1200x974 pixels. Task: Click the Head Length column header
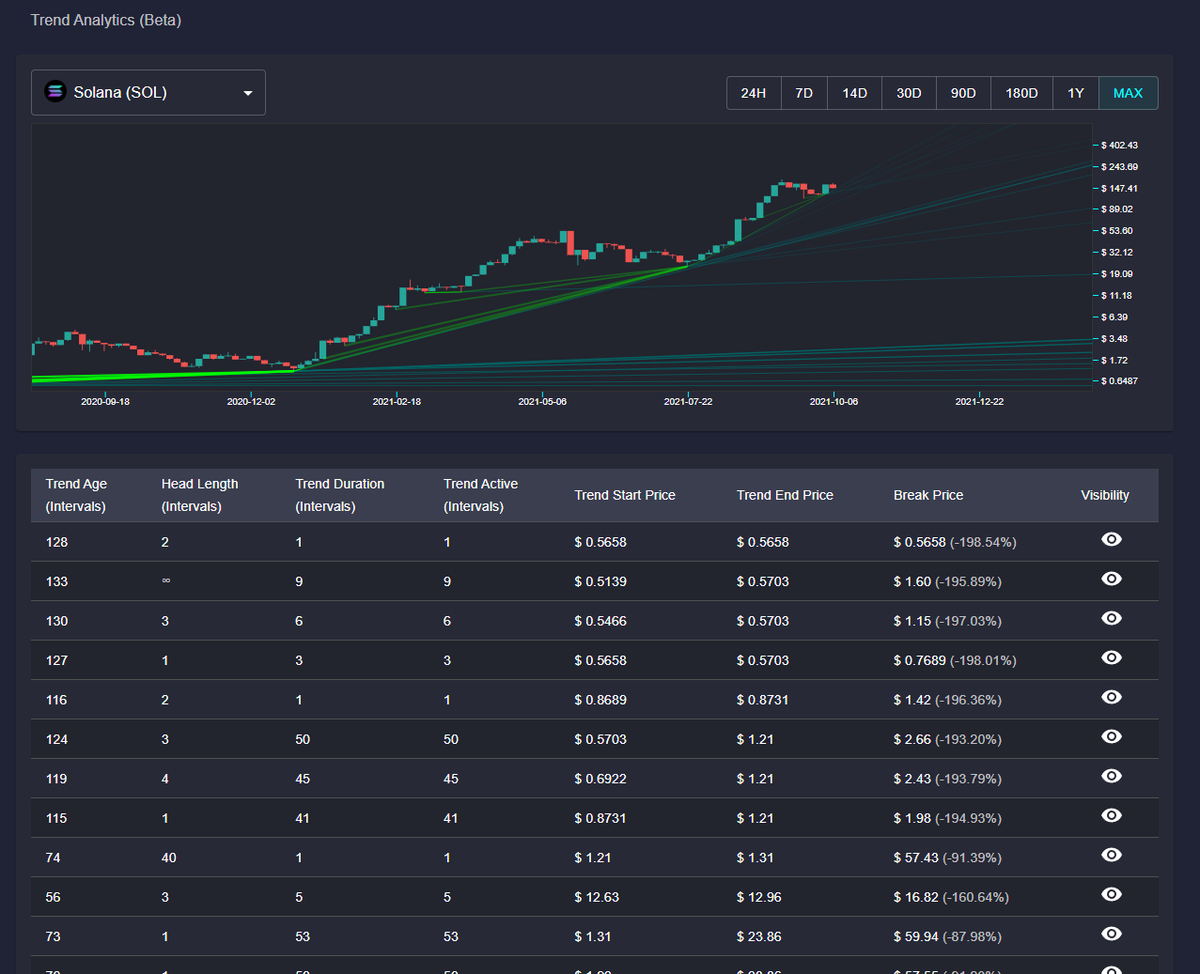[x=200, y=495]
